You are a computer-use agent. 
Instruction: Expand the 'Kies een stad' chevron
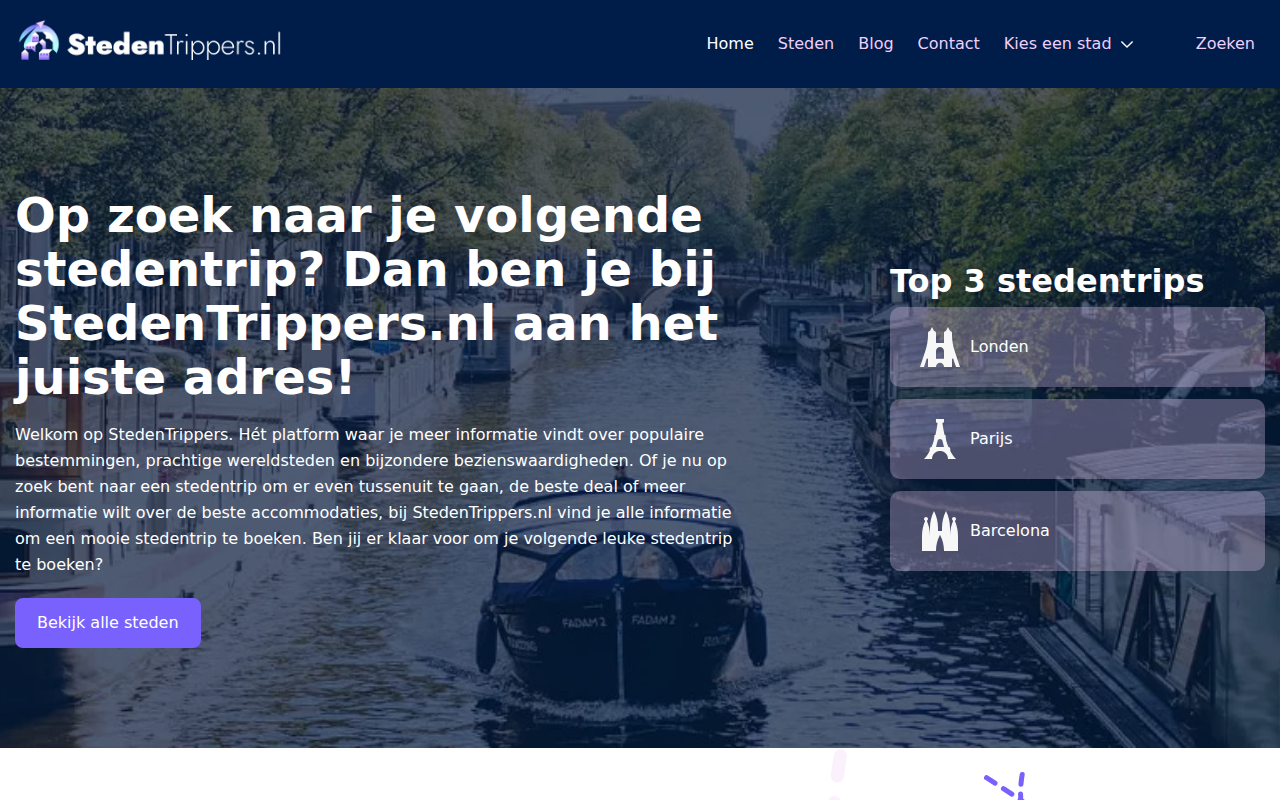[1127, 44]
